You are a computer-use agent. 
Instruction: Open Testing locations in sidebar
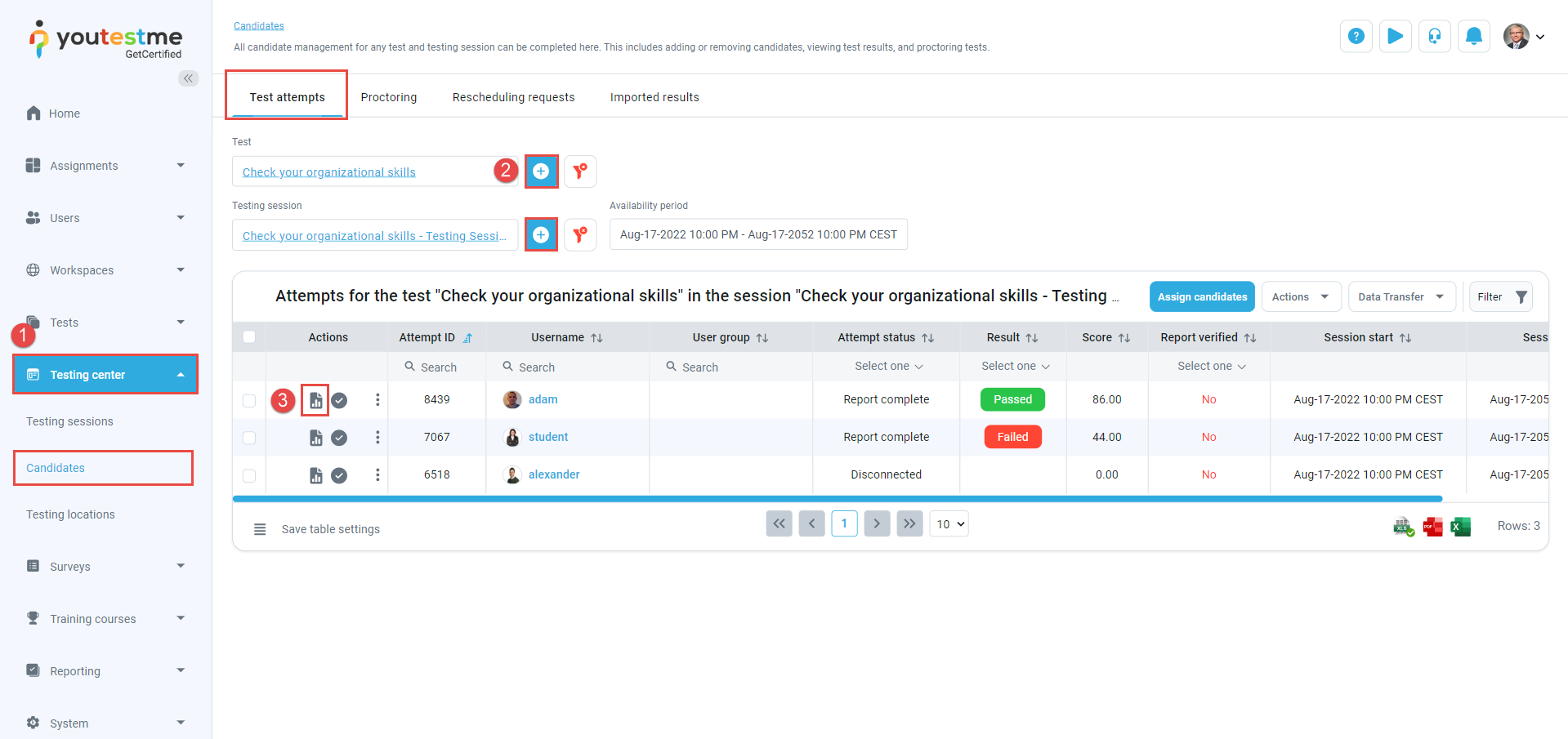pyautogui.click(x=70, y=514)
